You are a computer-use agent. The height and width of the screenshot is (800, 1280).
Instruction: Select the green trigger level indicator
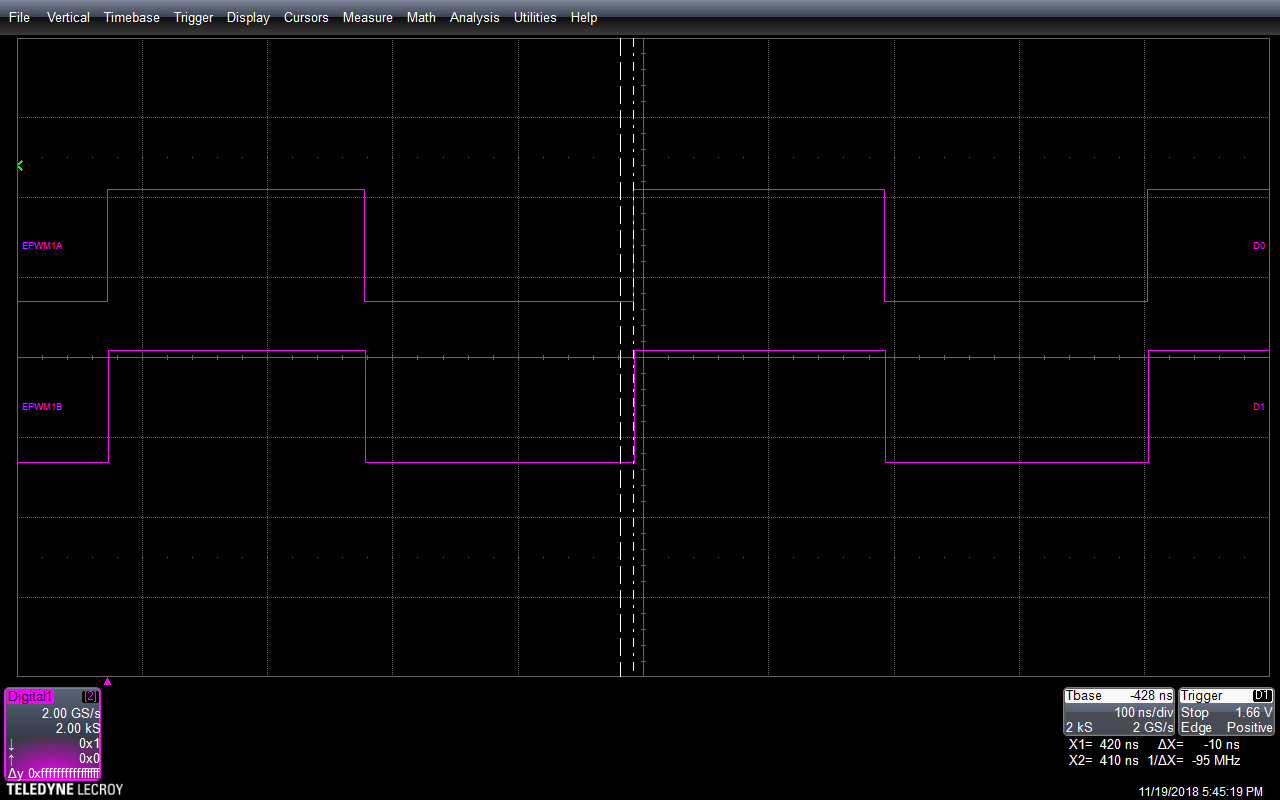(20, 165)
